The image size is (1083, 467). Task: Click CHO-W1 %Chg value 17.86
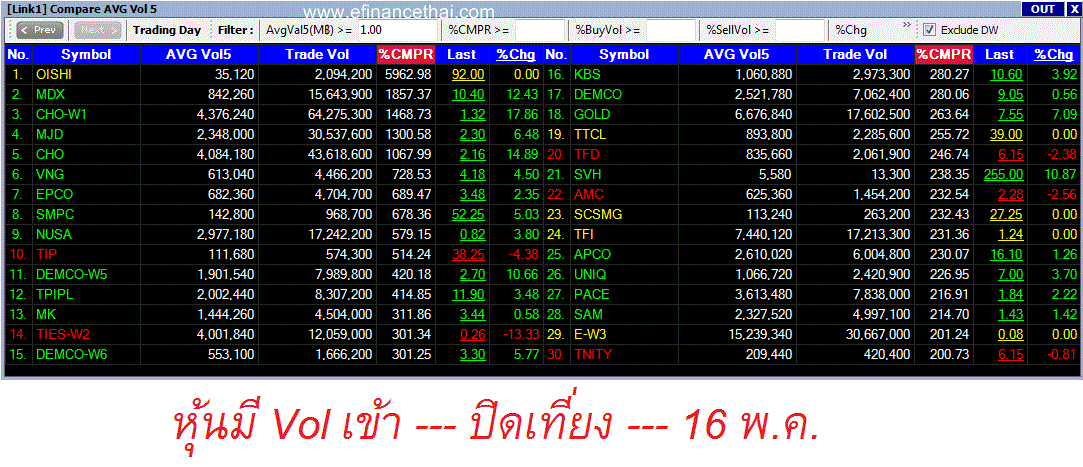pyautogui.click(x=522, y=115)
